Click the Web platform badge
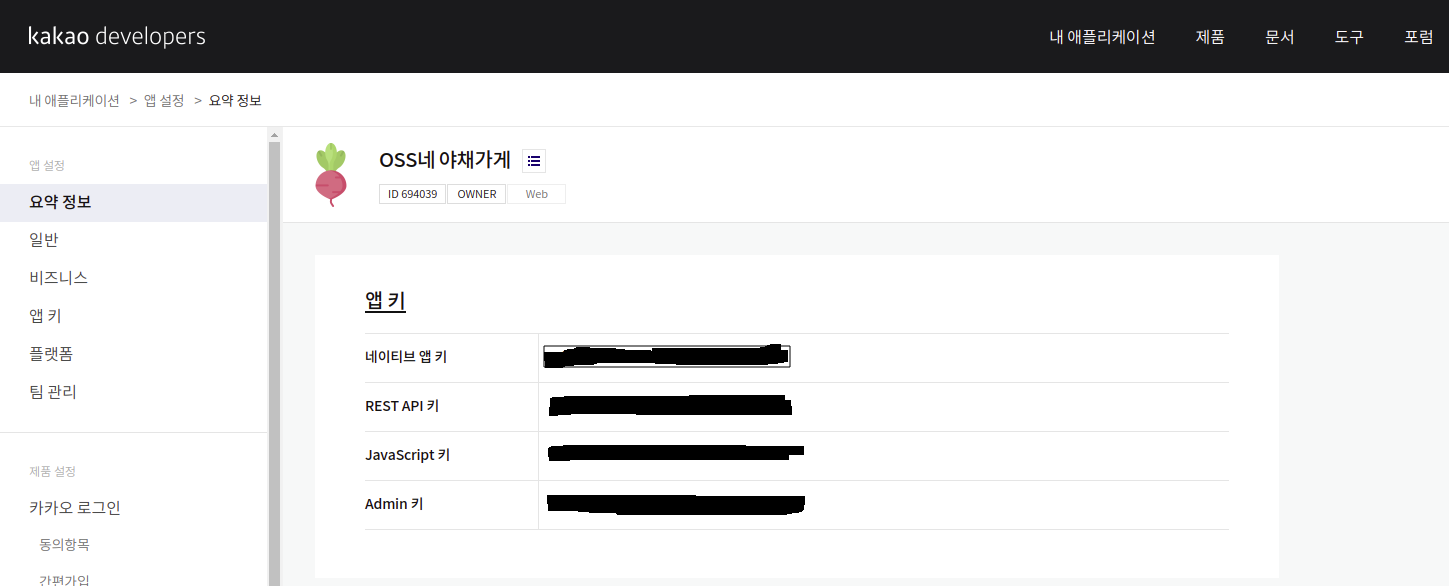 537,194
